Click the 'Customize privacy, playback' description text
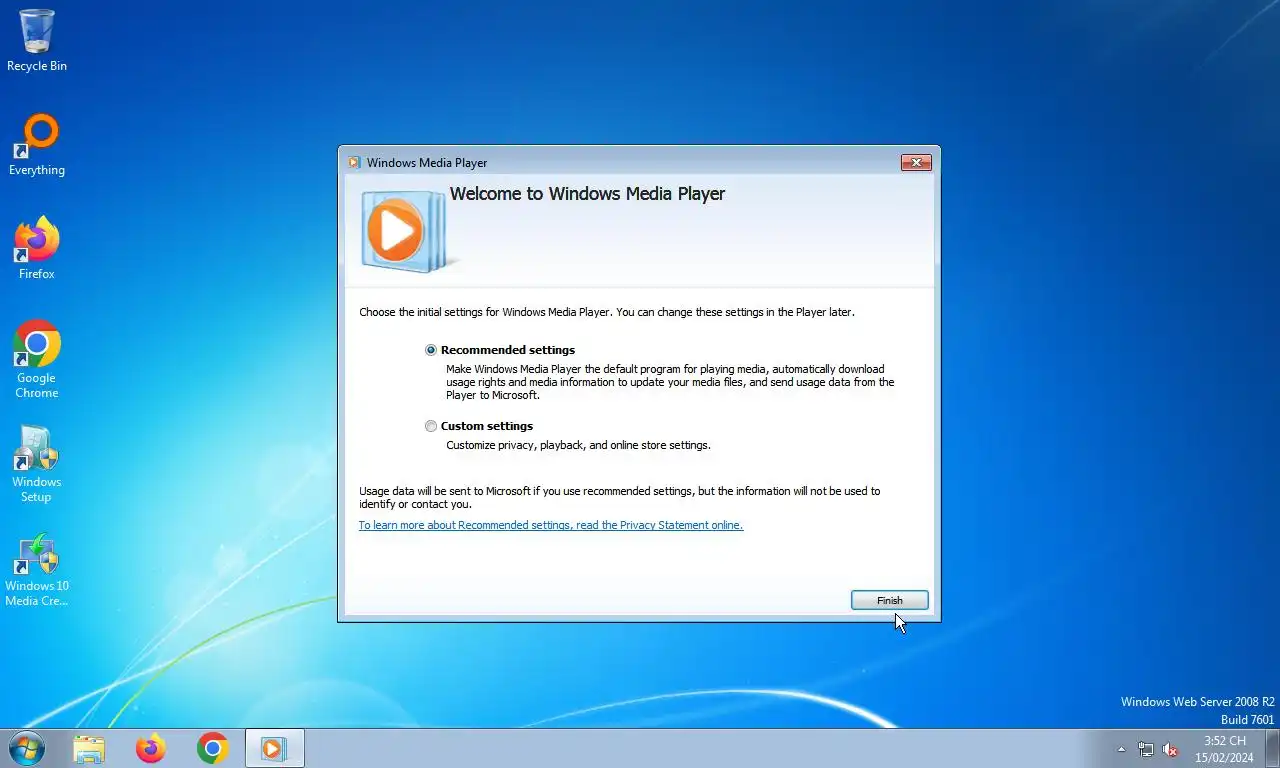The image size is (1280, 768). pos(578,445)
